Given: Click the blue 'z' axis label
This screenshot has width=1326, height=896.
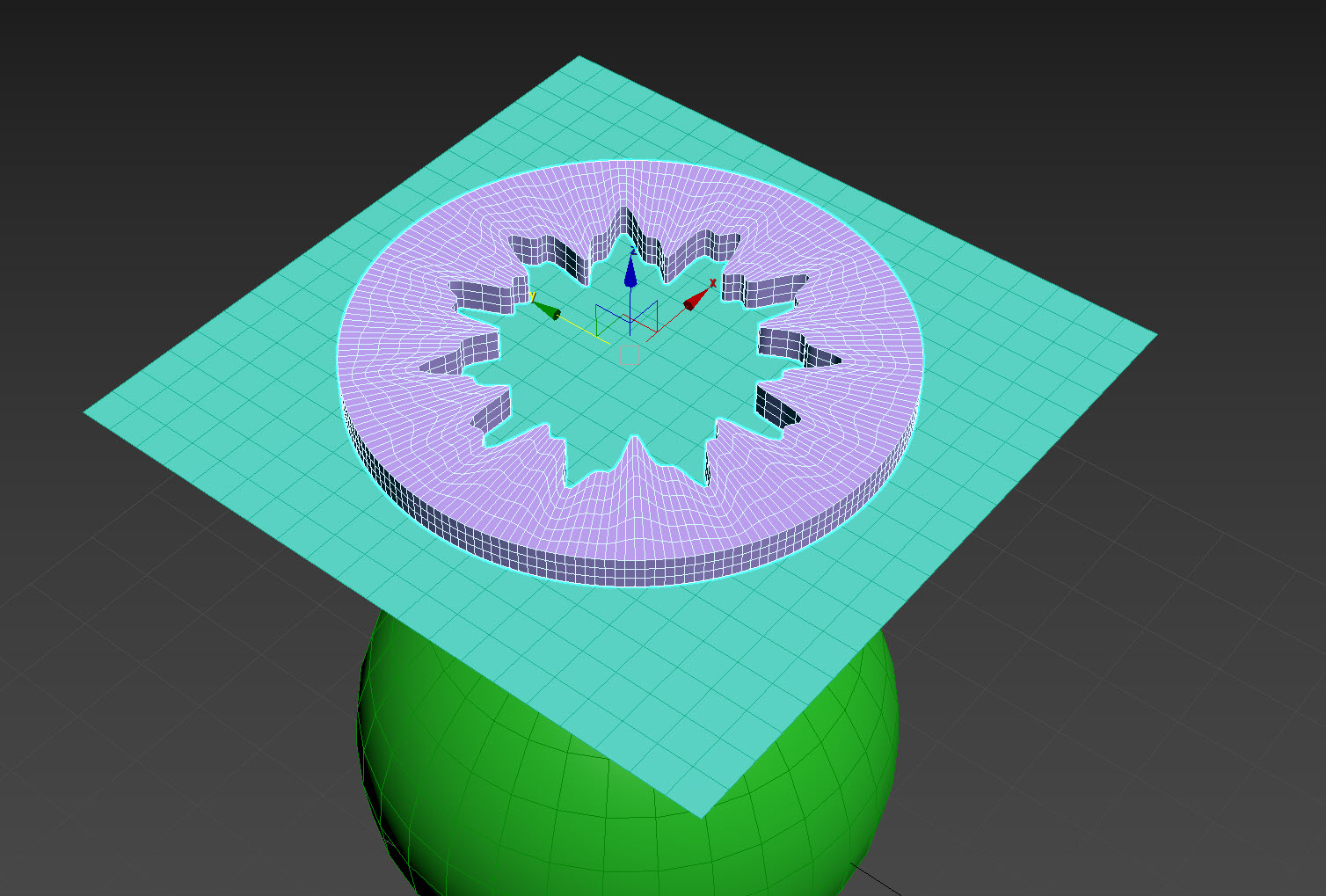Looking at the screenshot, I should click(x=633, y=251).
